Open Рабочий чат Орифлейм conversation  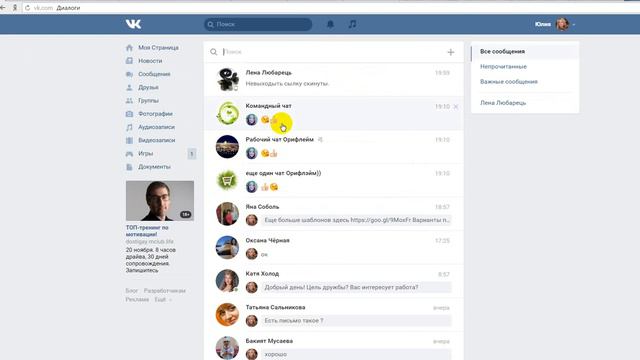[333, 147]
